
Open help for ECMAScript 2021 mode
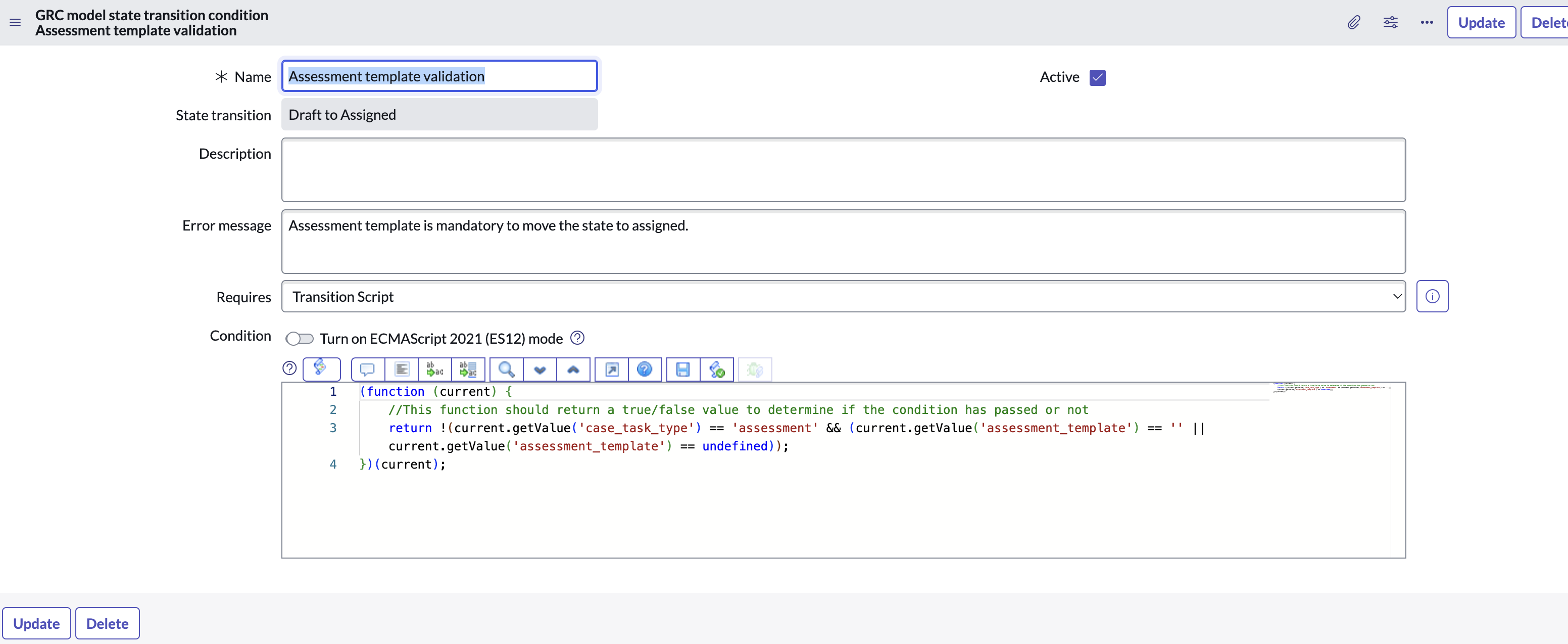tap(578, 338)
